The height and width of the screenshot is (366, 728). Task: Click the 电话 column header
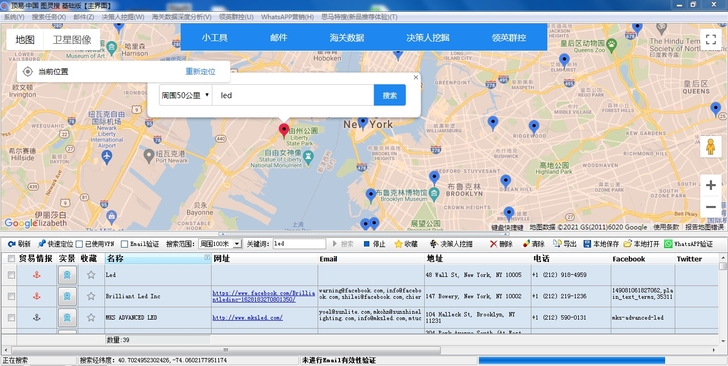click(x=571, y=259)
